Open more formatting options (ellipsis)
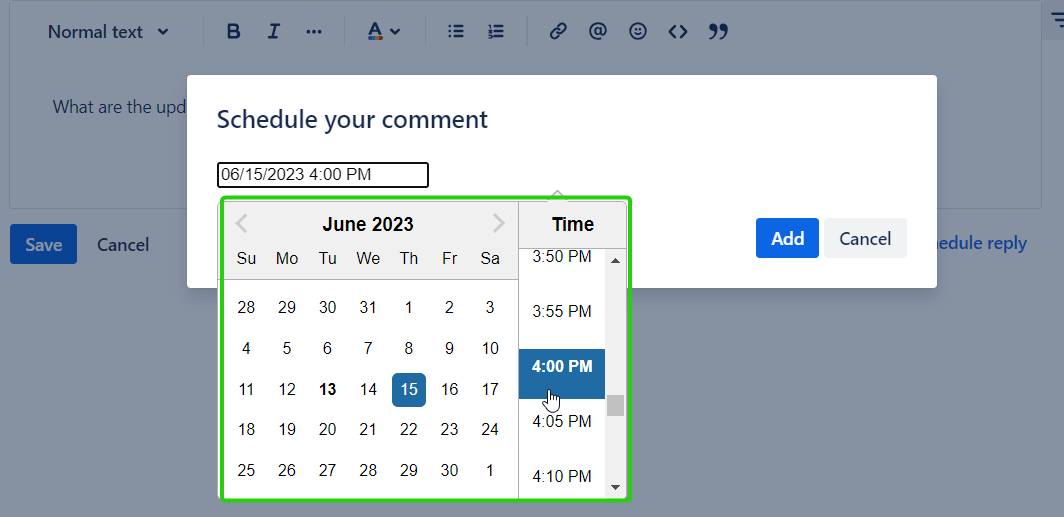Image resolution: width=1064 pixels, height=517 pixels. click(314, 32)
